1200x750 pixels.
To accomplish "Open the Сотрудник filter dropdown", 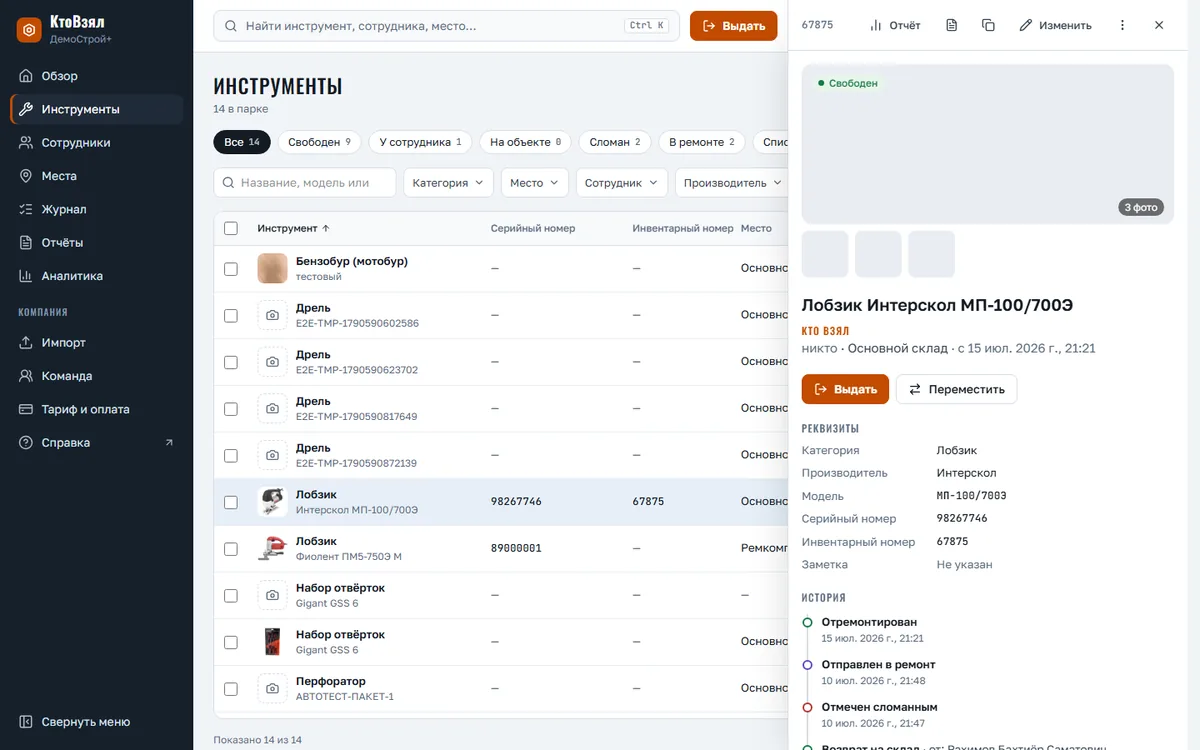I will pos(621,183).
